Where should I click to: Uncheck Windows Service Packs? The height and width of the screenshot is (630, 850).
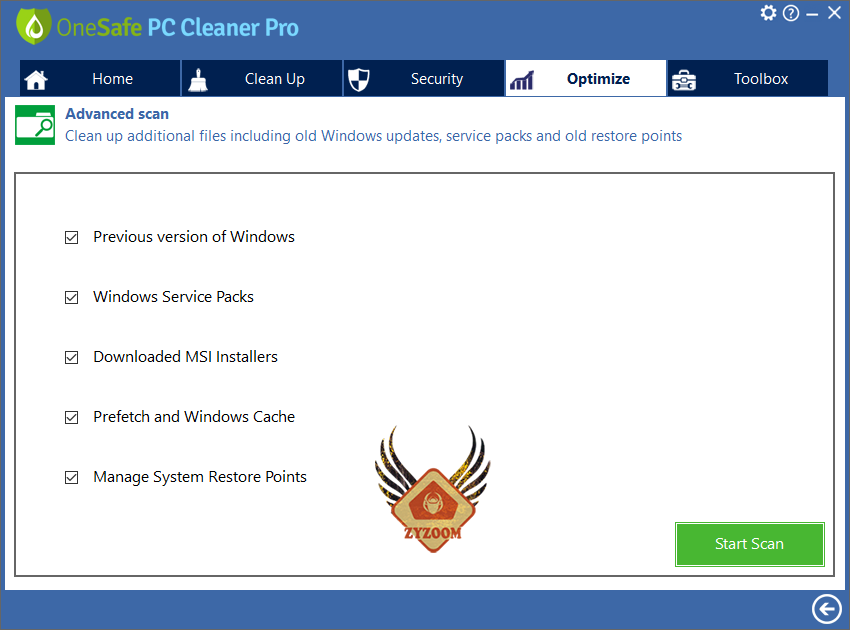click(x=72, y=298)
